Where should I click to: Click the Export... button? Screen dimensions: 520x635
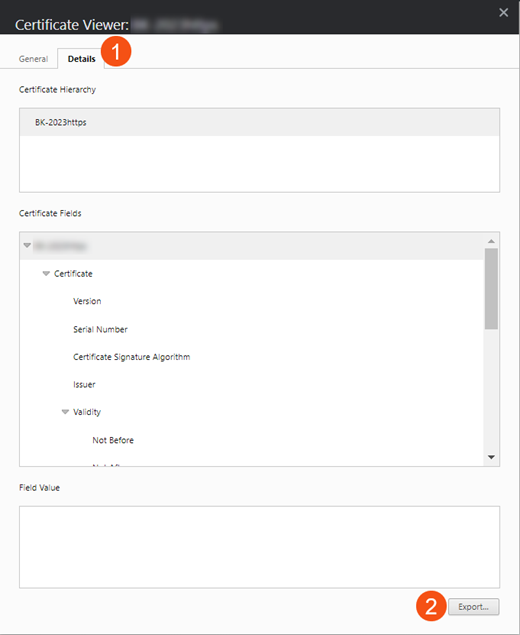click(x=473, y=607)
